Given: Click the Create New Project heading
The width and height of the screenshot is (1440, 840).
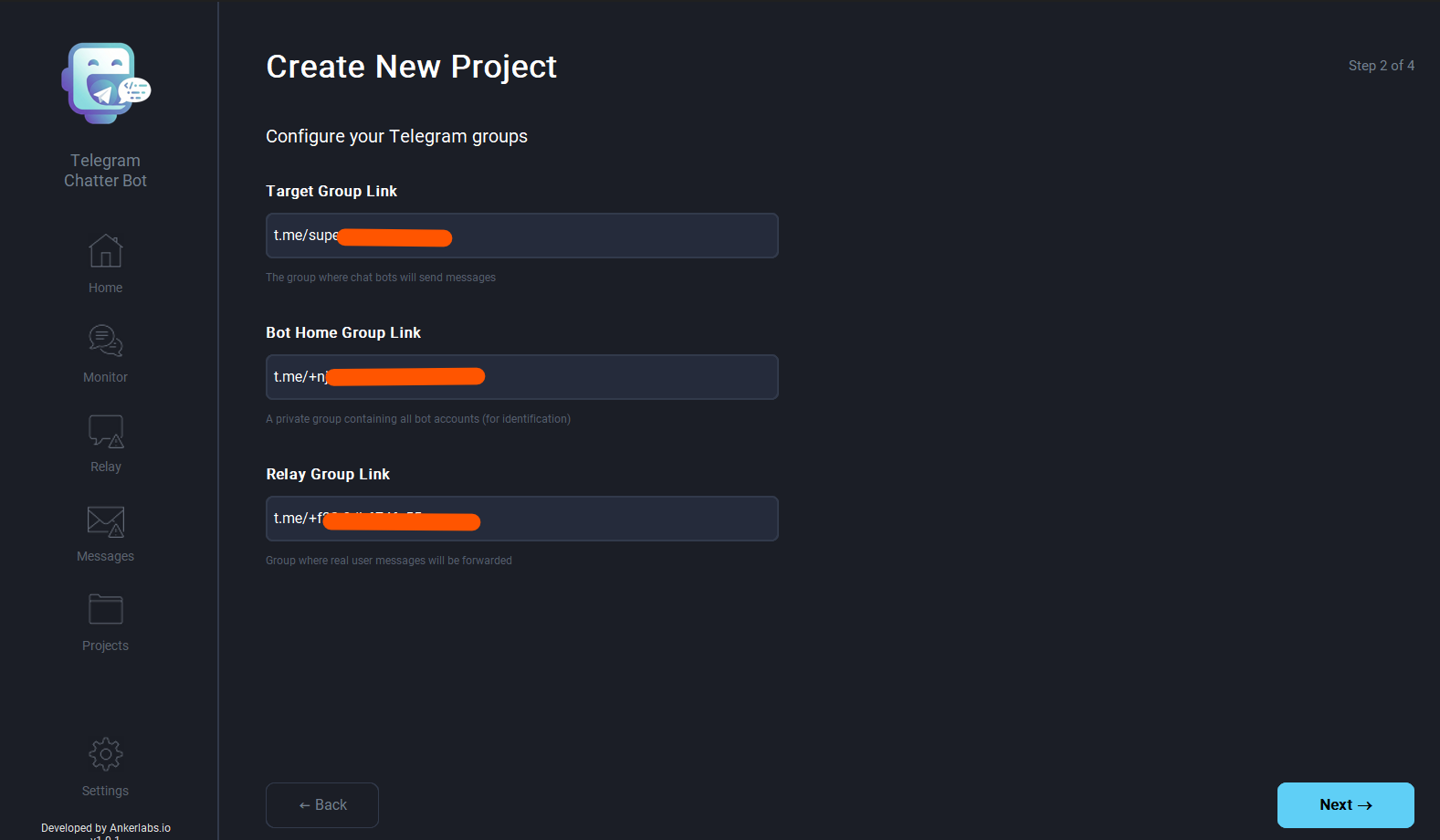Looking at the screenshot, I should pos(411,66).
